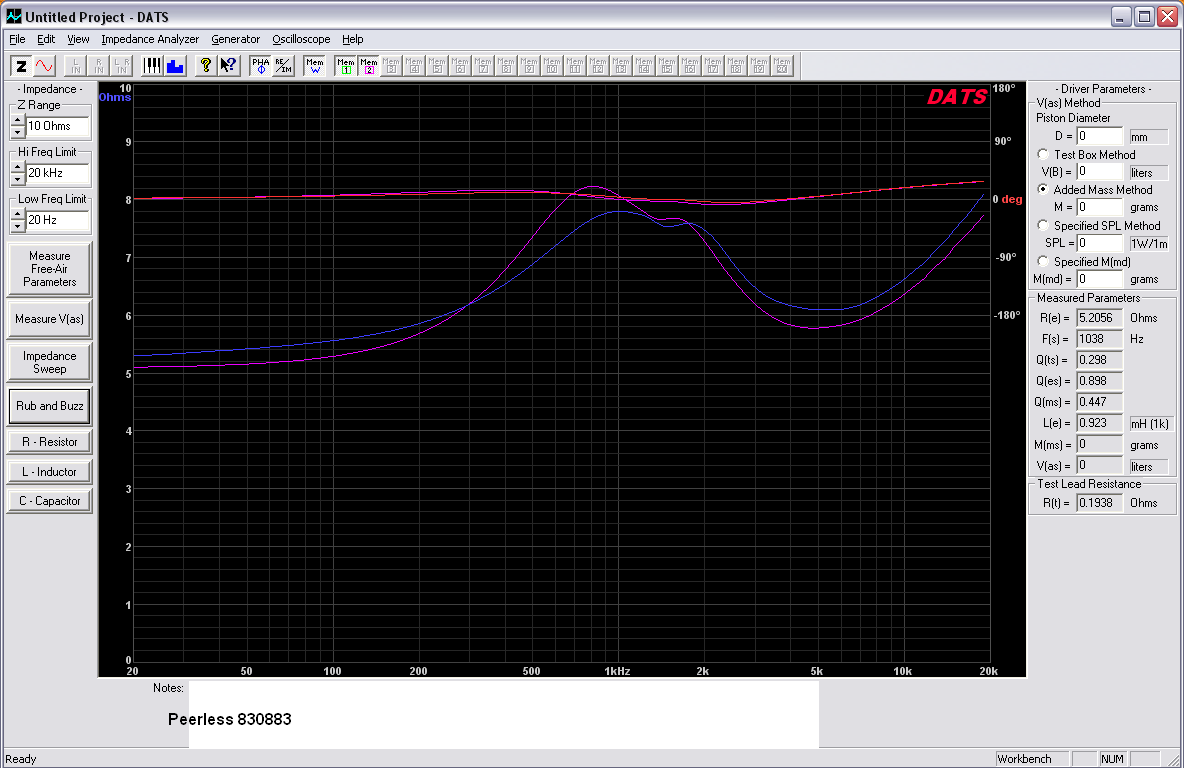Click the Mem 3 memory slot icon
The image size is (1184, 768).
(x=391, y=66)
